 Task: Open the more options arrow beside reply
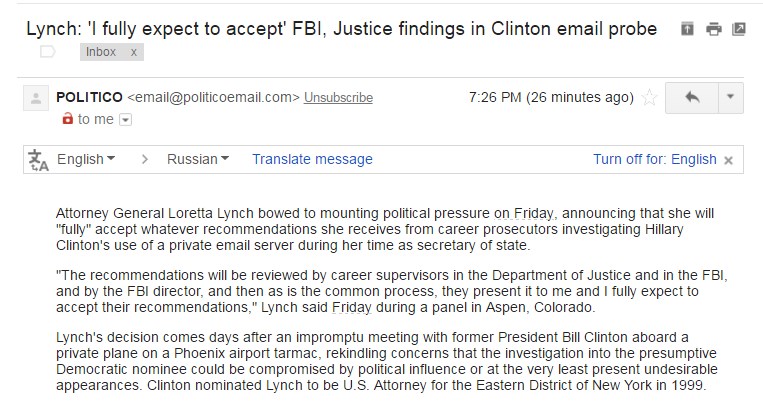(730, 97)
